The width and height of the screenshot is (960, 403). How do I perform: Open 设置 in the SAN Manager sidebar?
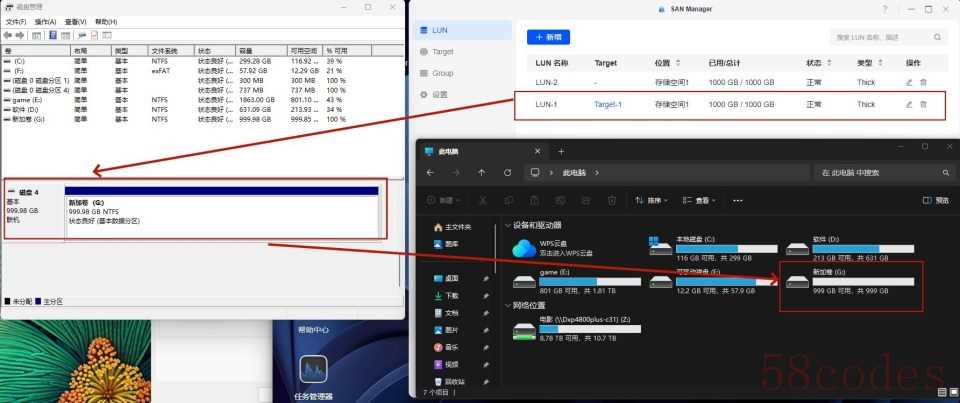tap(440, 94)
